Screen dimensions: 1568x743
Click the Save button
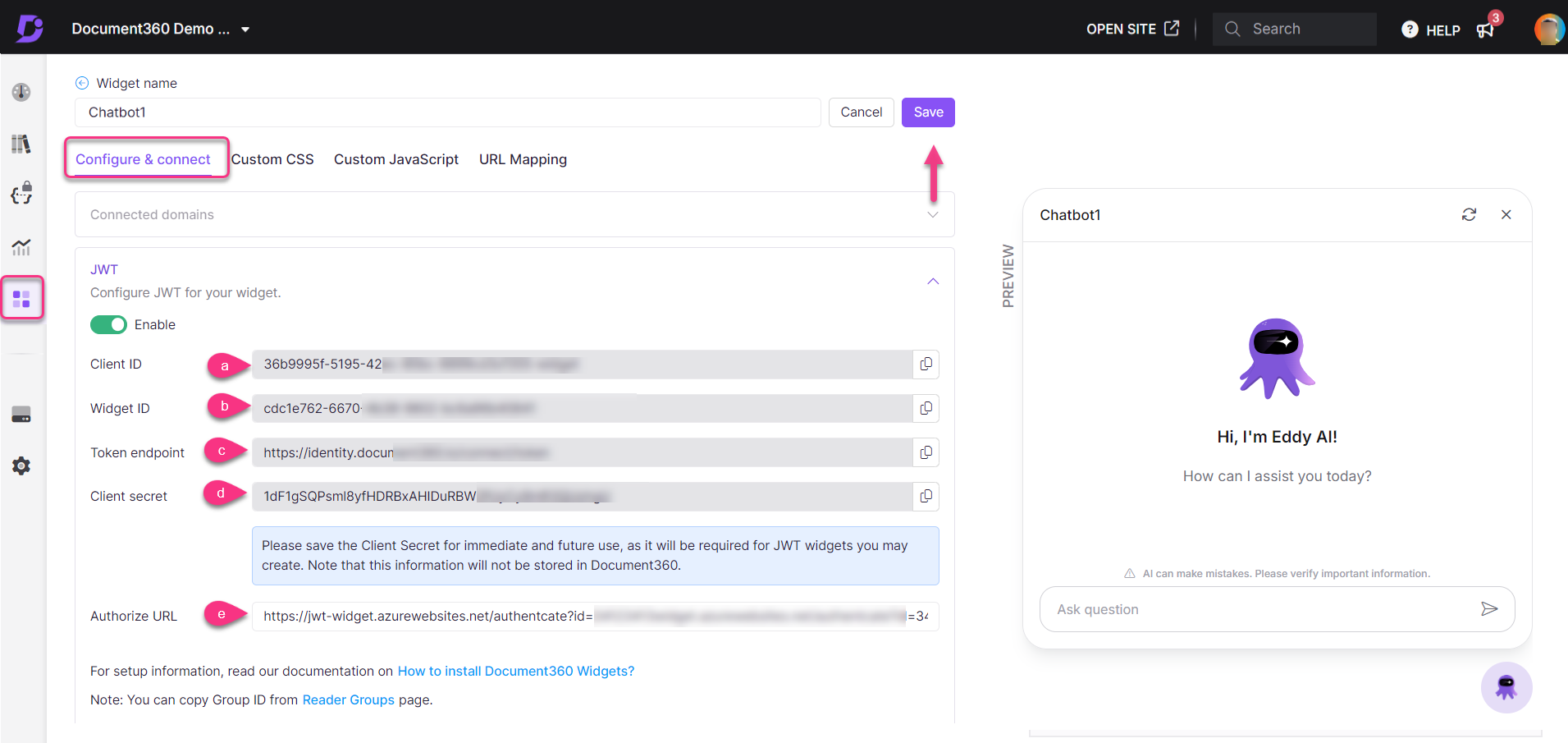point(928,112)
